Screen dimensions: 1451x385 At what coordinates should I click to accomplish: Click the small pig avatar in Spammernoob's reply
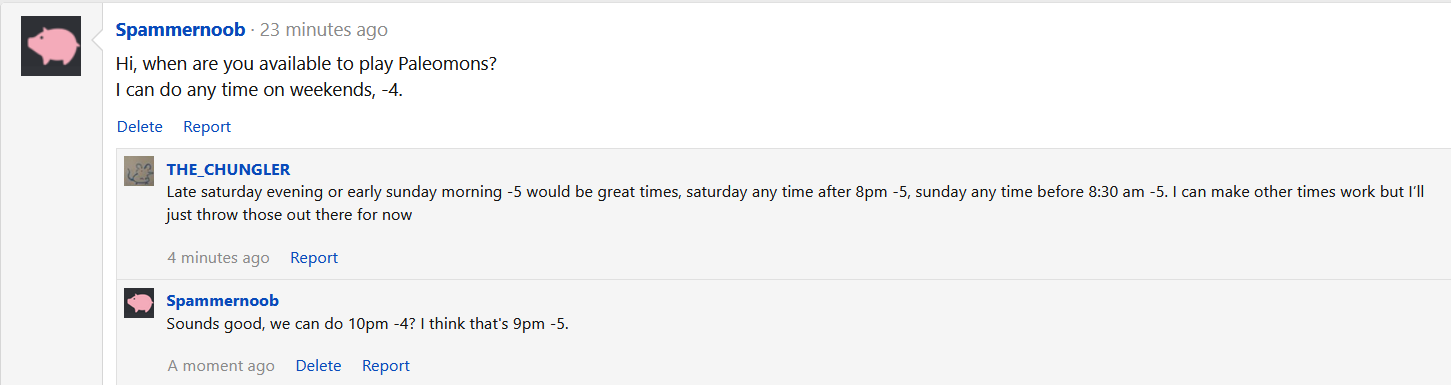click(x=139, y=303)
